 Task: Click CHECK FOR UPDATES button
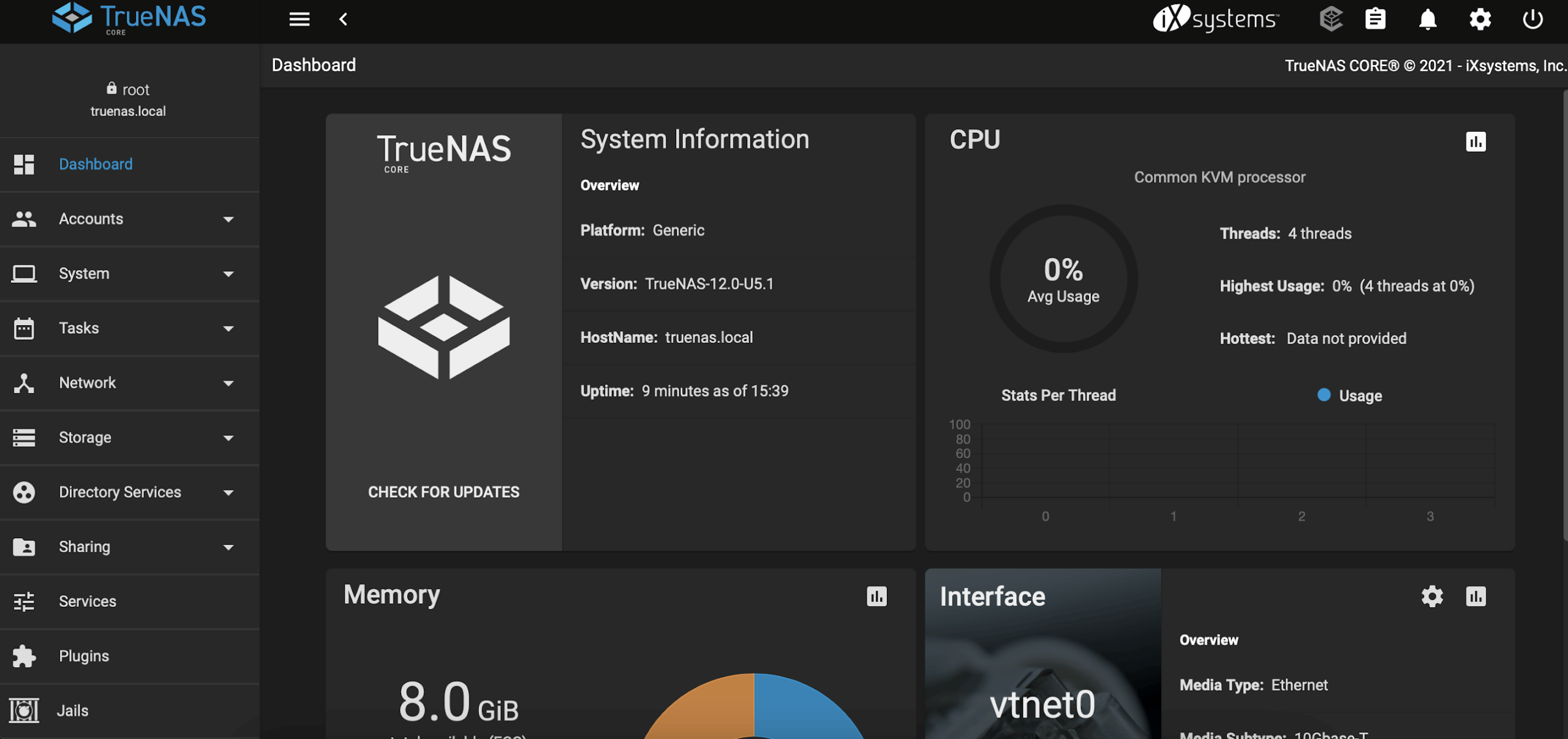tap(443, 492)
